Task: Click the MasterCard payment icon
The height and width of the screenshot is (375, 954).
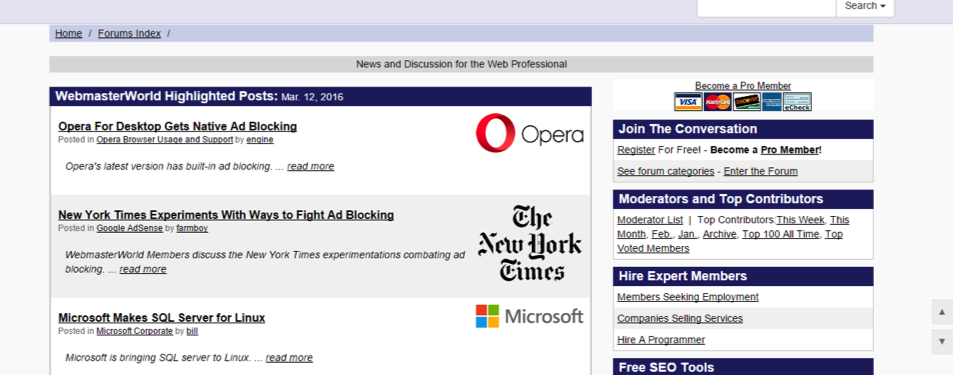Action: [718, 102]
